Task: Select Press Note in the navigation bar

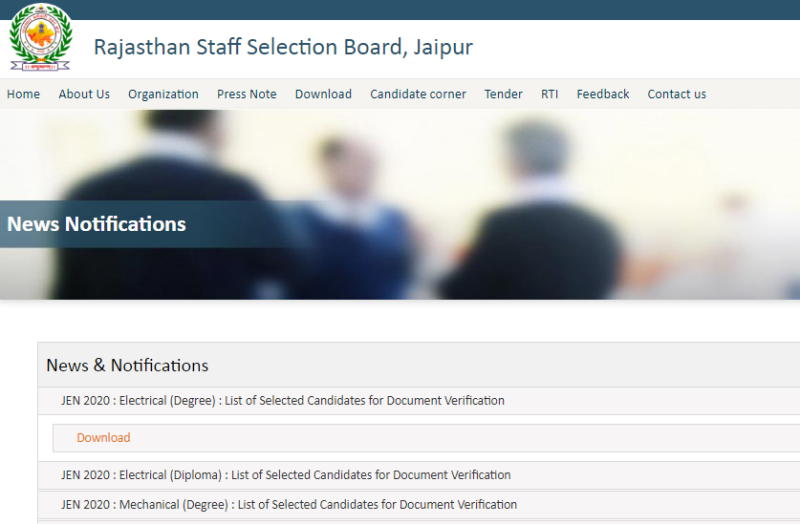Action: [x=247, y=94]
